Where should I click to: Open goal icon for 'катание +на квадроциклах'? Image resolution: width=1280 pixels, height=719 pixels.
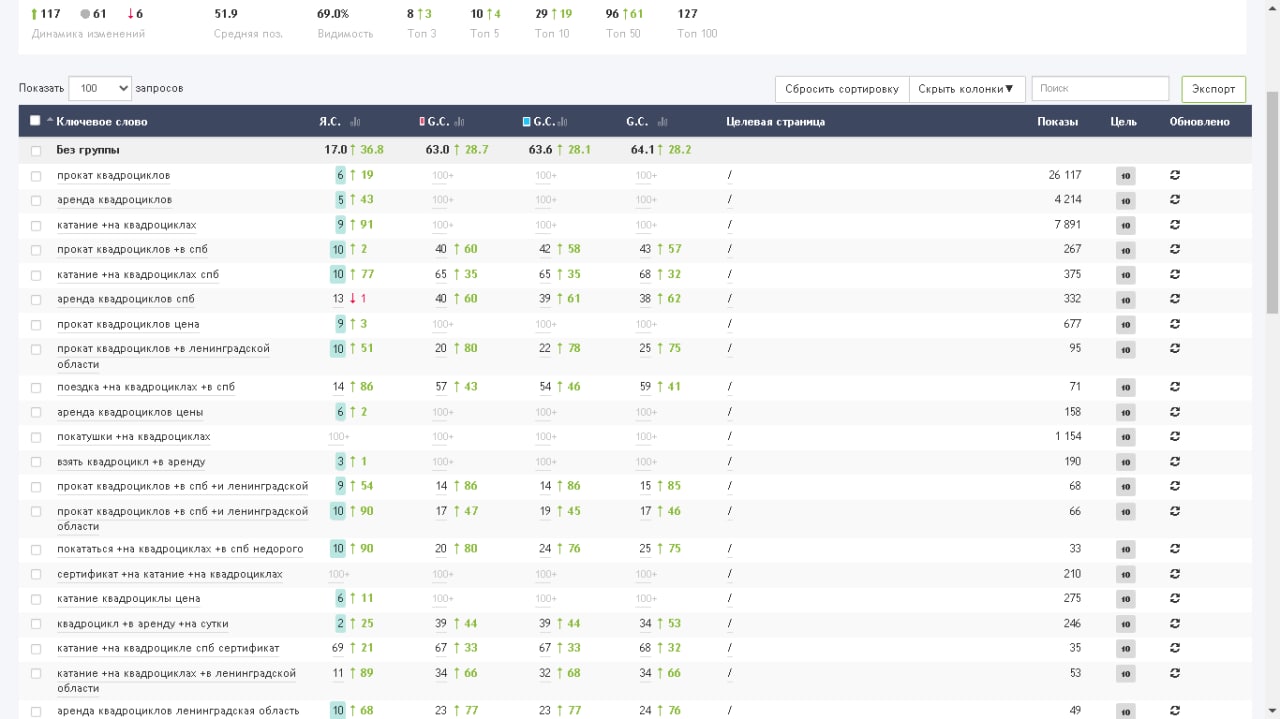pos(1125,226)
